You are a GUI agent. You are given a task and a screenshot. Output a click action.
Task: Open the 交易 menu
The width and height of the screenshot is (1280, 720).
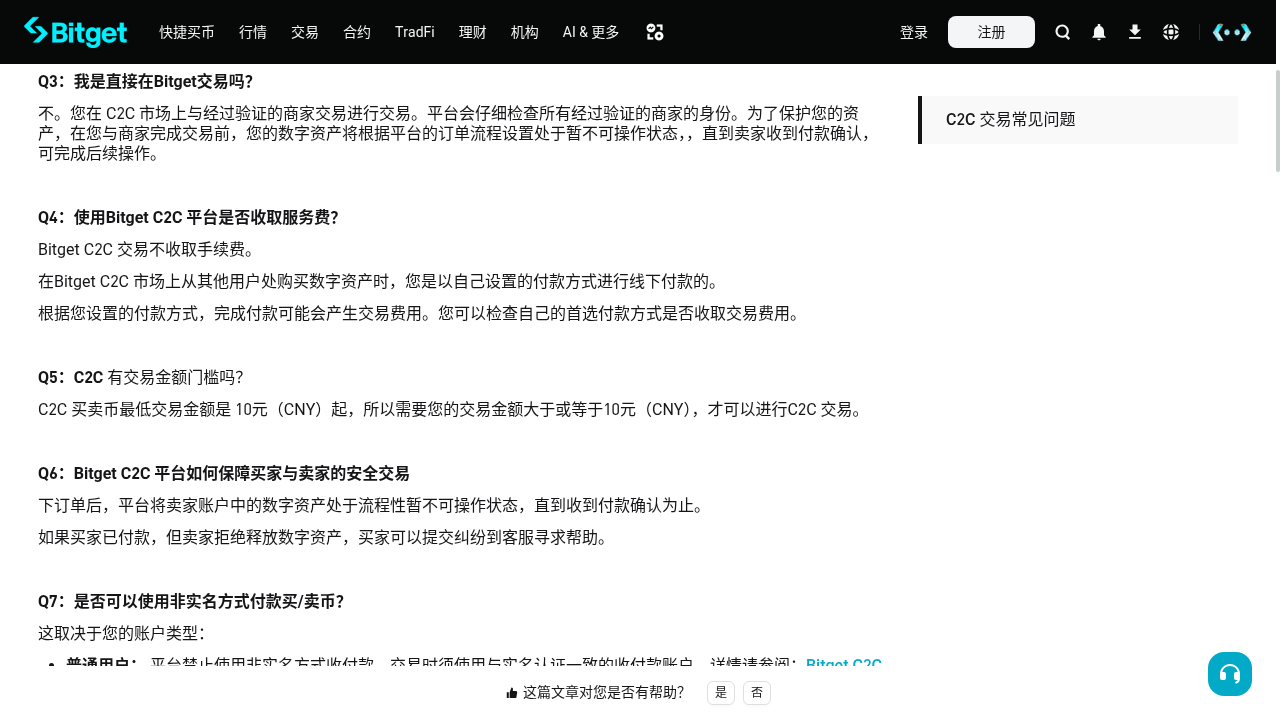click(305, 32)
